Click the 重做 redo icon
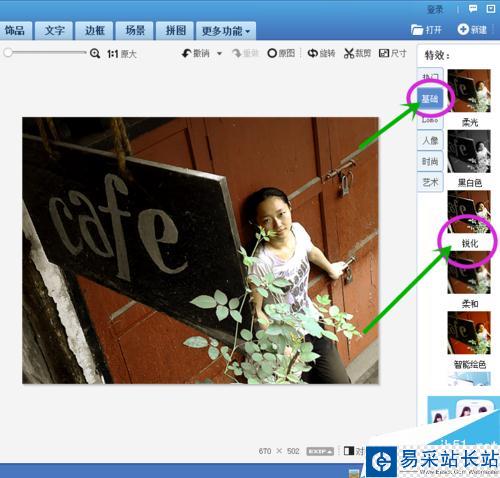This screenshot has height=478, width=500. point(246,53)
